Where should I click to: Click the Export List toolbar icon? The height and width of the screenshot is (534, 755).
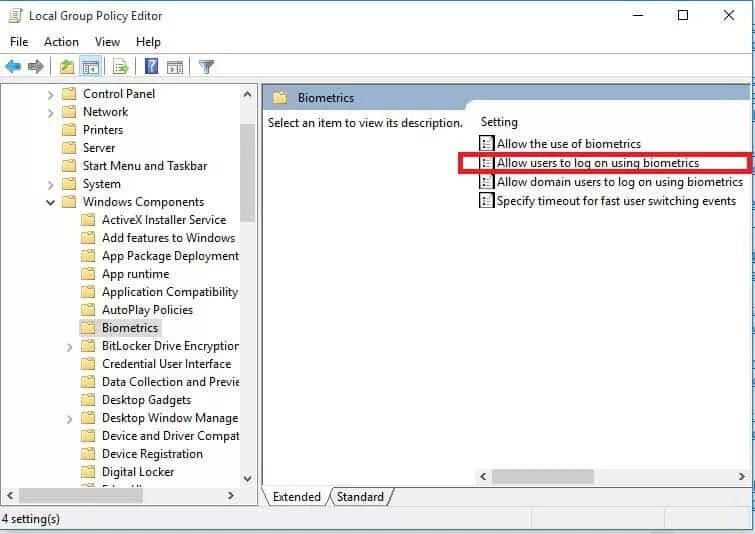120,66
